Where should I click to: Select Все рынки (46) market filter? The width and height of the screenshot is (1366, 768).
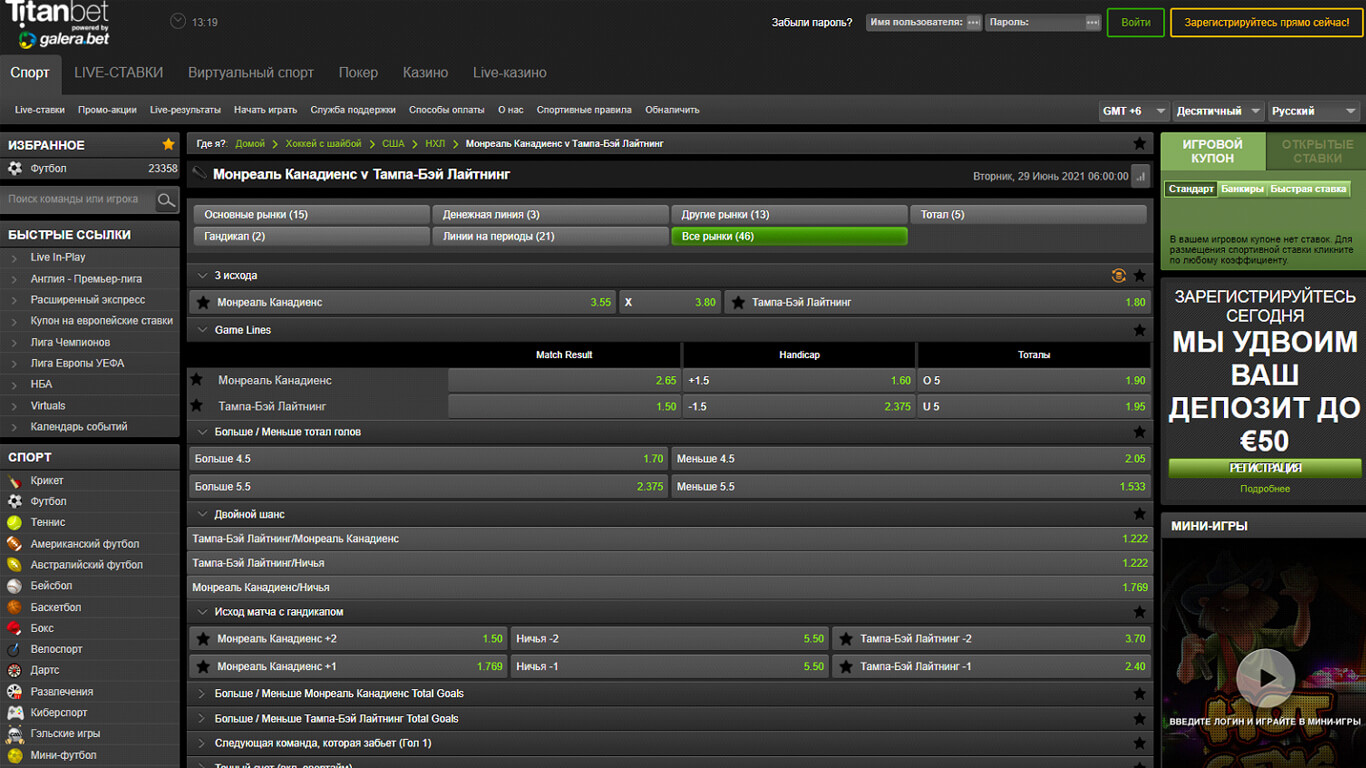pos(789,236)
